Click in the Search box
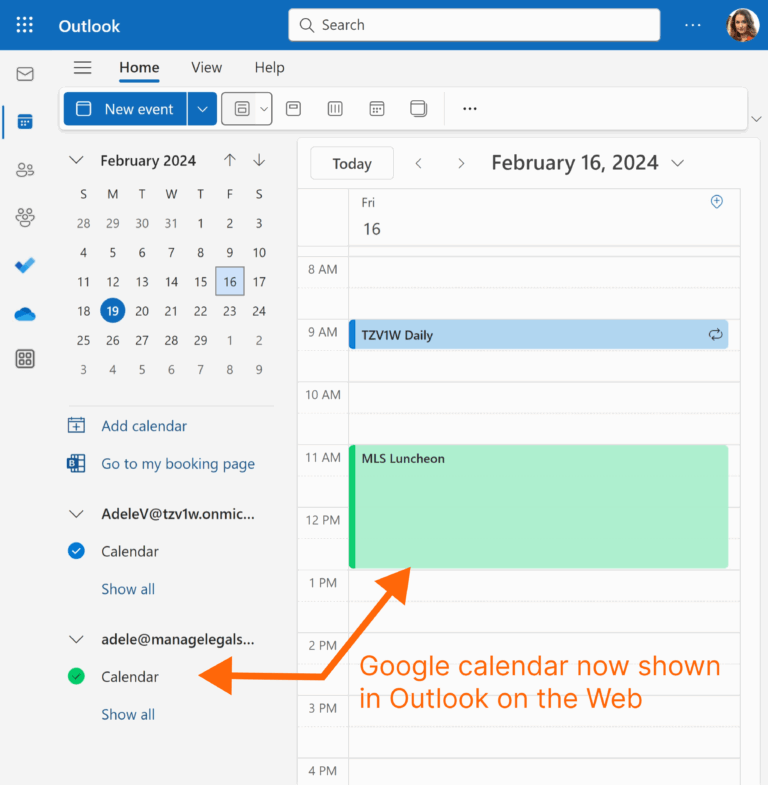 474,25
